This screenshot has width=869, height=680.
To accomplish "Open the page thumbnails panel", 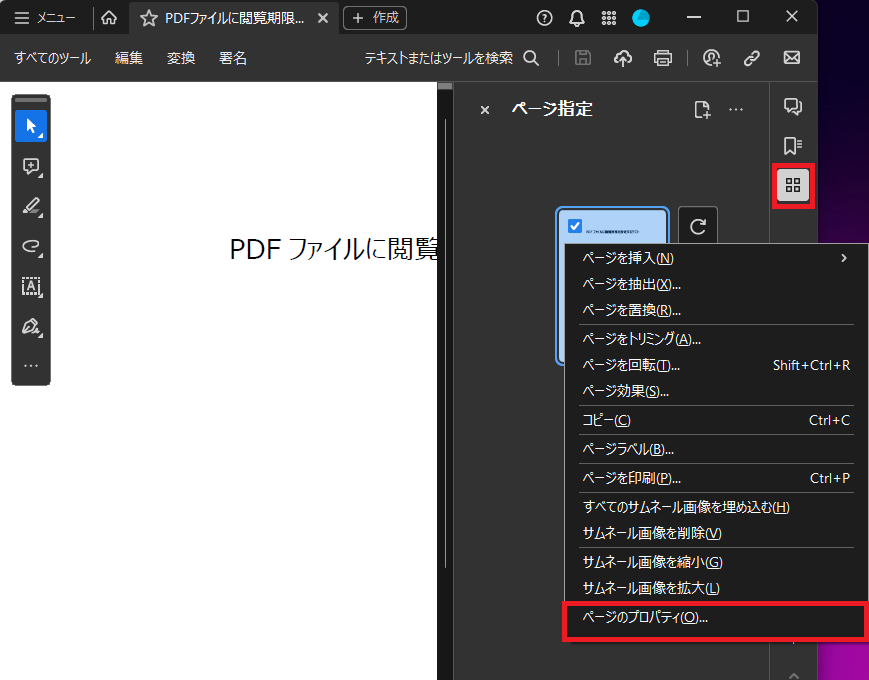I will click(x=793, y=185).
